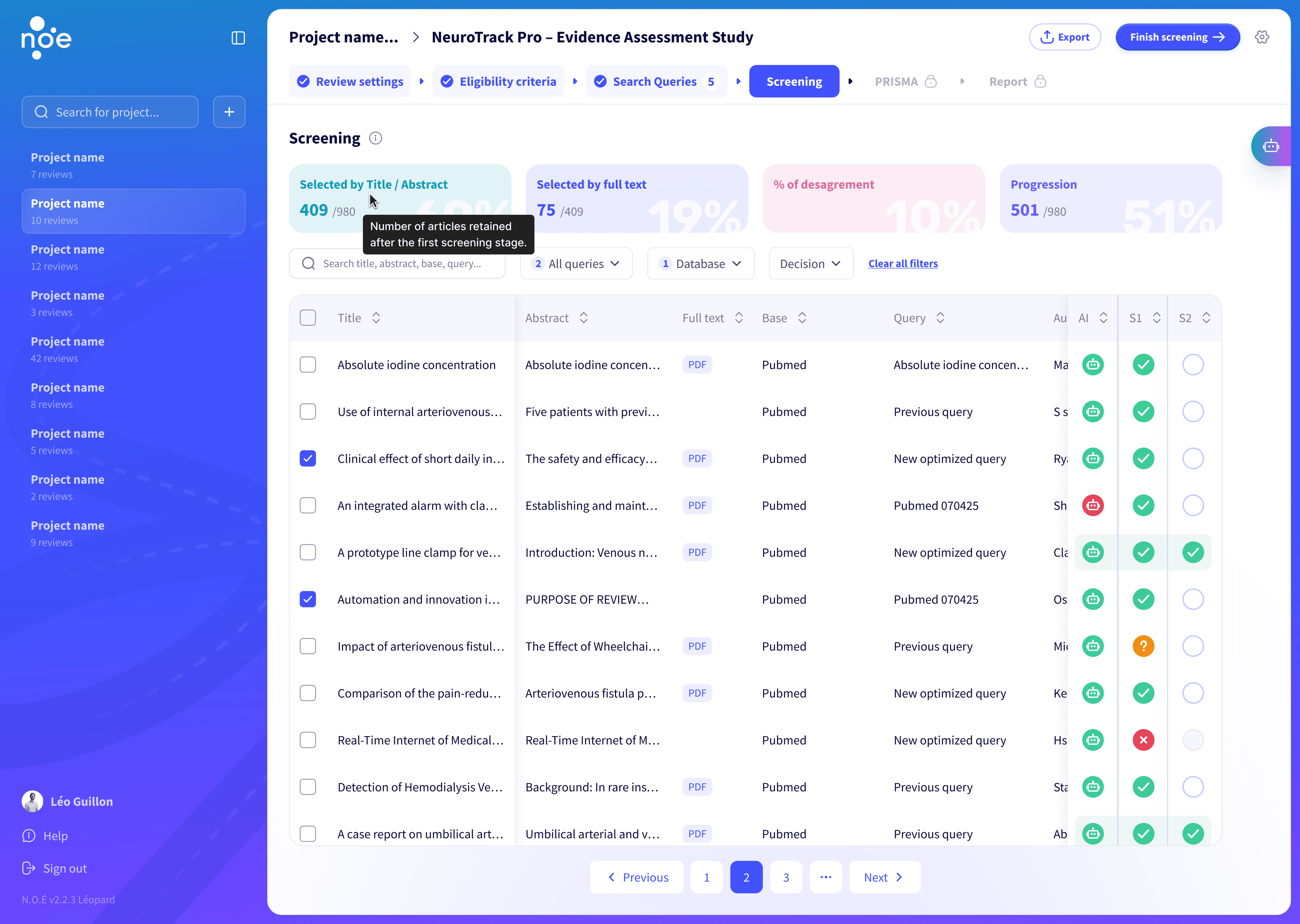Click the red X S1 decision icon

(x=1143, y=740)
